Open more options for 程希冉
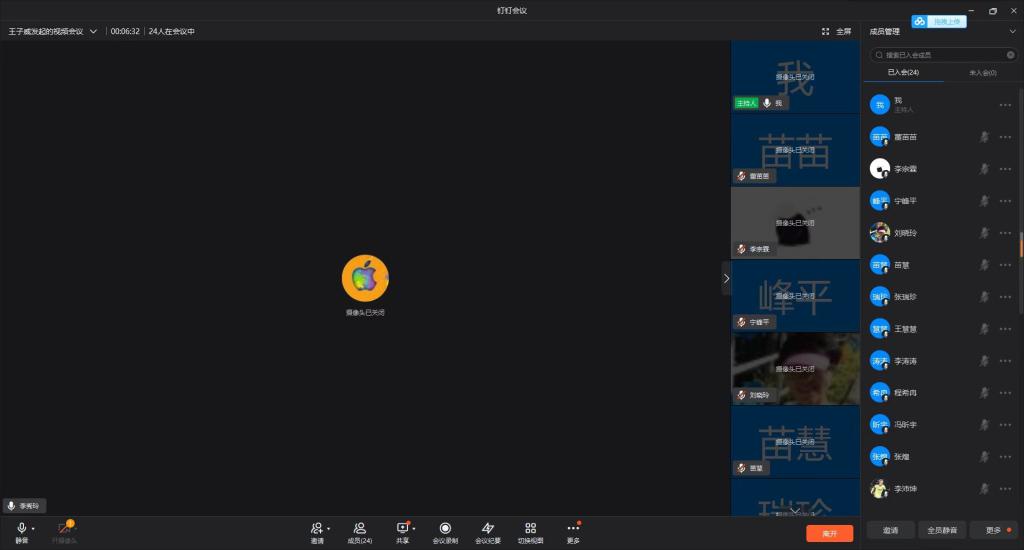This screenshot has height=550, width=1024. [x=1005, y=393]
